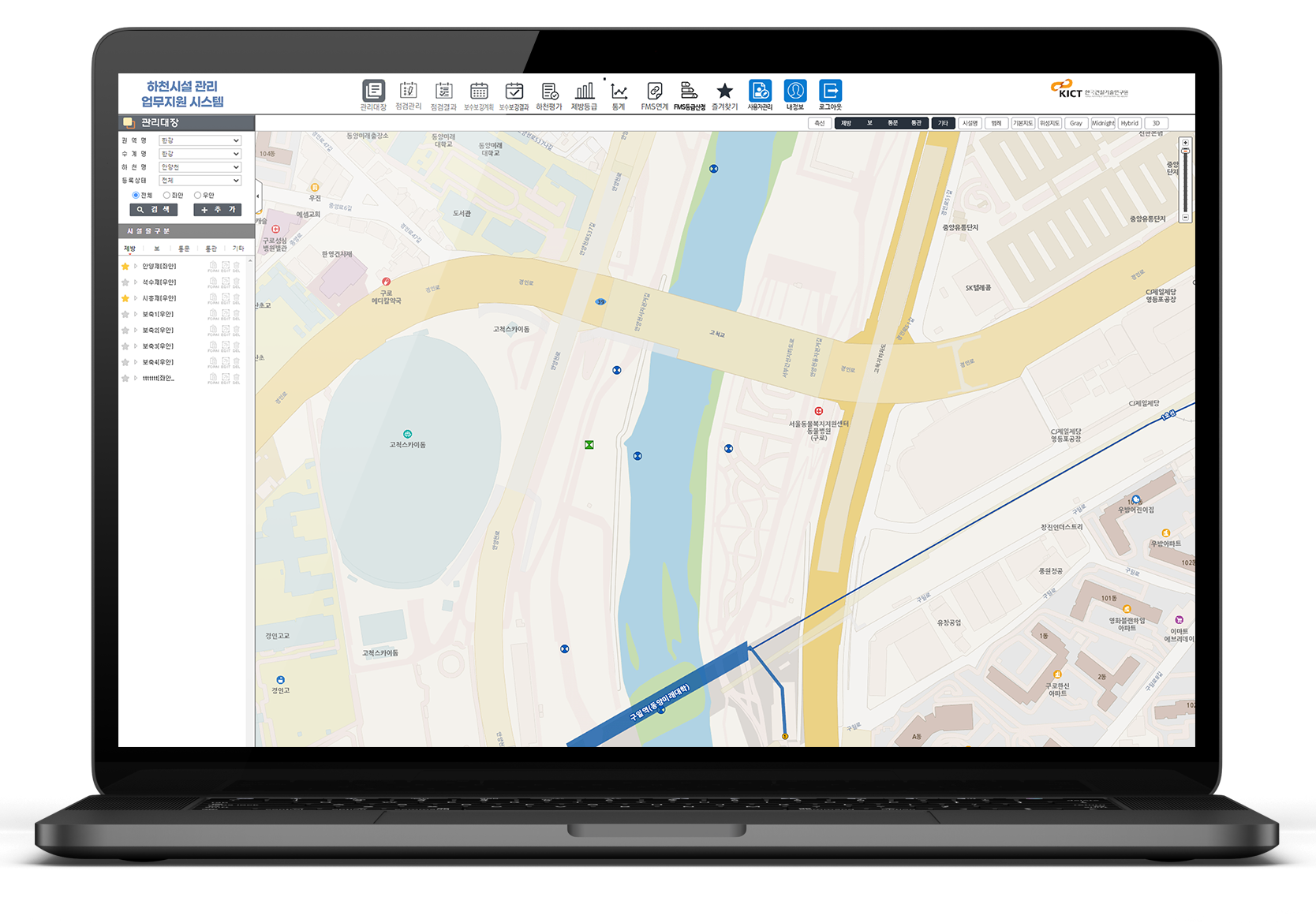This screenshot has height=923, width=1316.
Task: Click the FMS연계 link icon
Action: [x=654, y=92]
